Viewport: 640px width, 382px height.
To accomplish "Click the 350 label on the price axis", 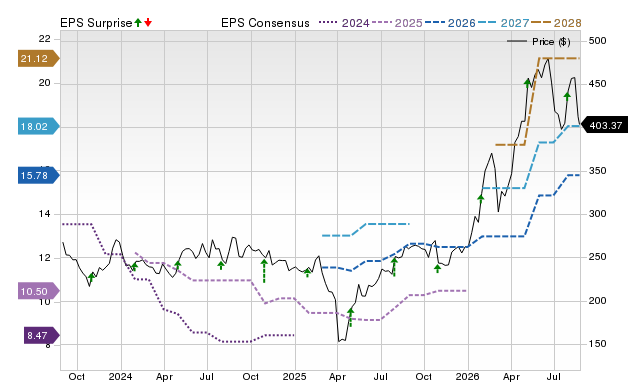I will [598, 171].
